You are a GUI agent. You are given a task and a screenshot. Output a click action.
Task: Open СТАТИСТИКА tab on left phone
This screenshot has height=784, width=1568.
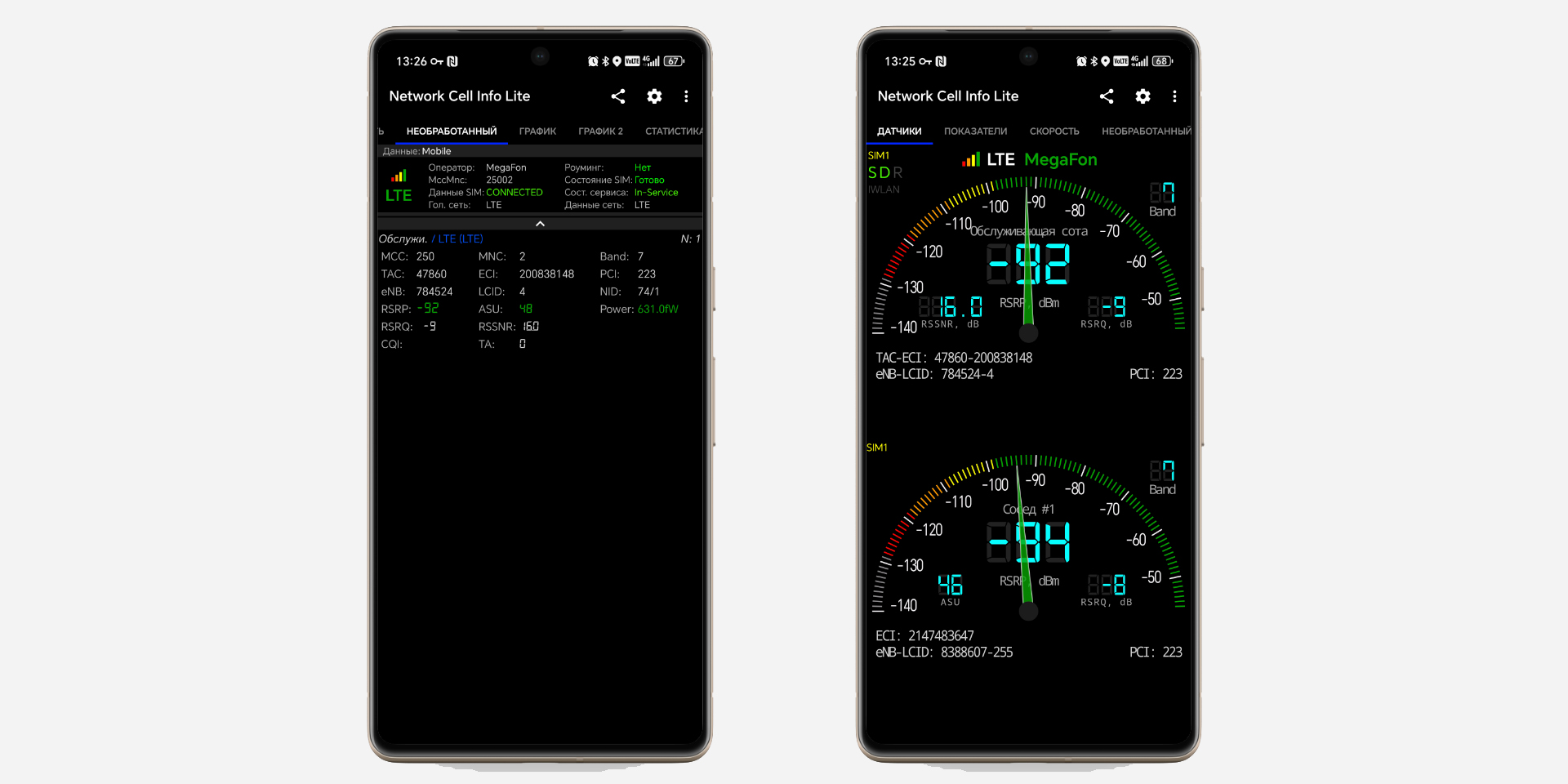[x=674, y=131]
